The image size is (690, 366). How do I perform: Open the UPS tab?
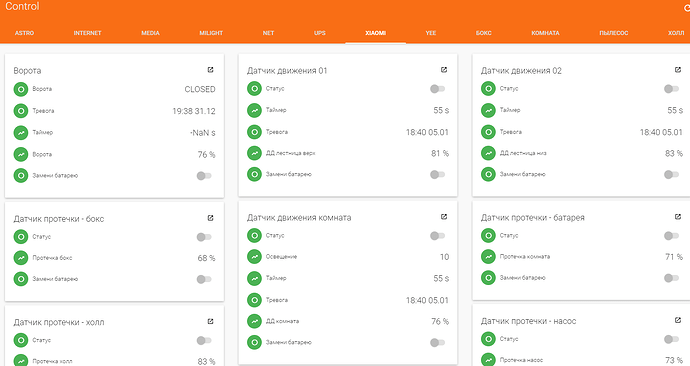click(320, 33)
